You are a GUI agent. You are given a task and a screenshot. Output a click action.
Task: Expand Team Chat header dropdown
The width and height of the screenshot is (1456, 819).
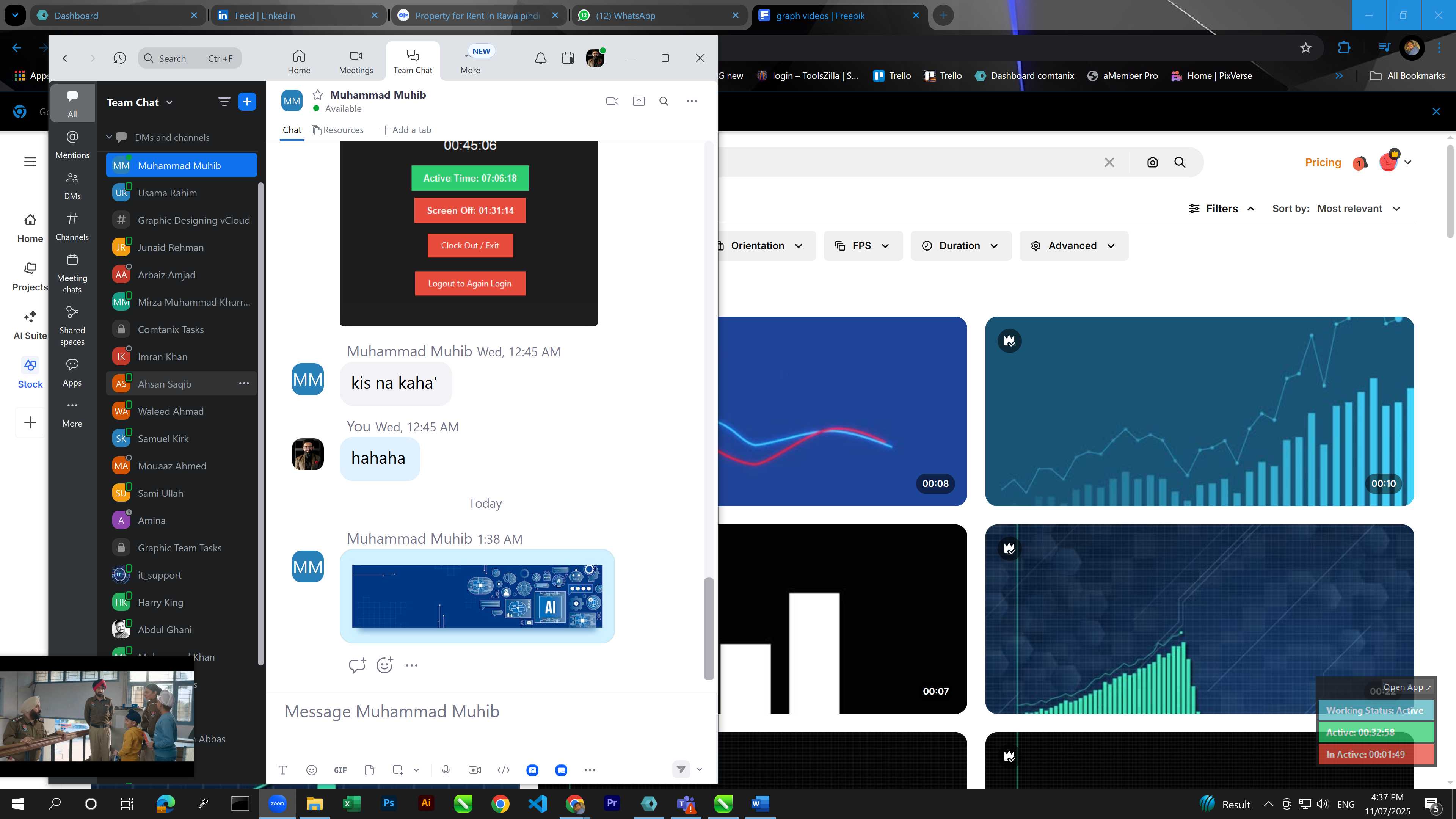[169, 102]
